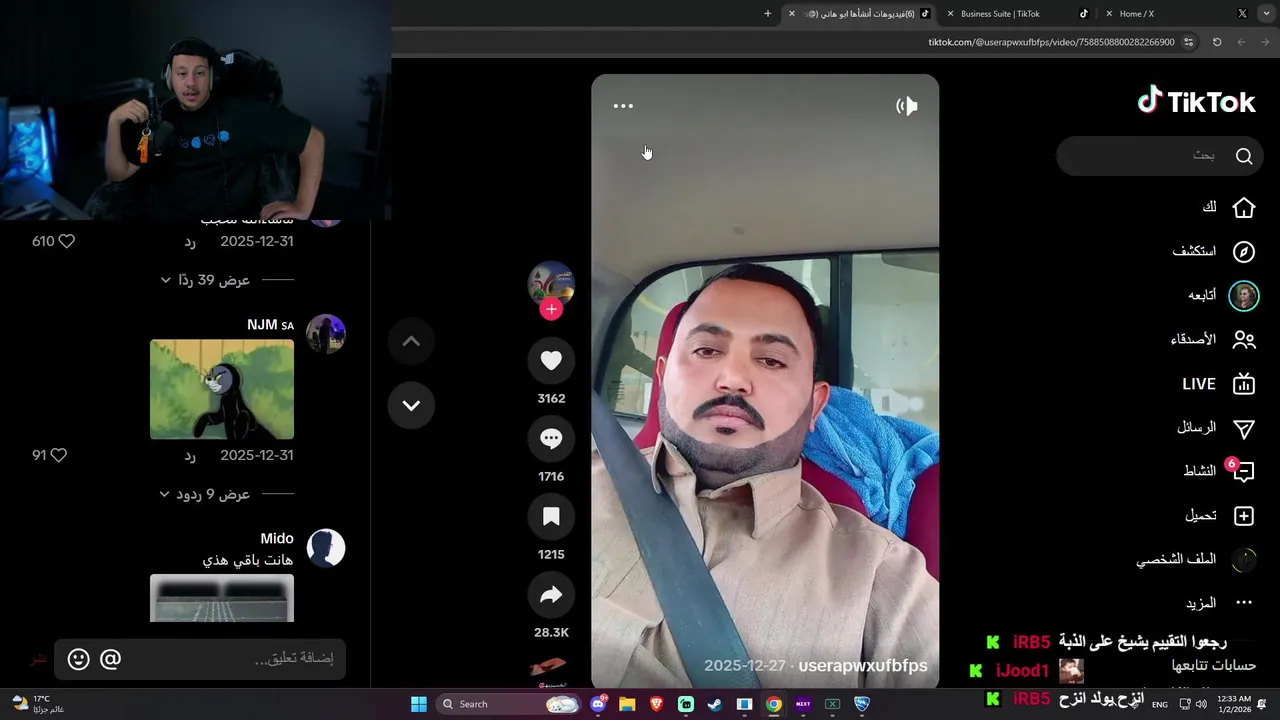Open the Friends people icon

click(1244, 340)
